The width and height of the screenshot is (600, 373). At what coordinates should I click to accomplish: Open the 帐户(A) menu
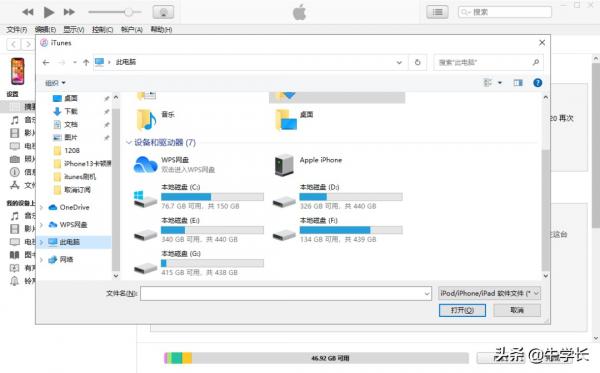[x=132, y=29]
